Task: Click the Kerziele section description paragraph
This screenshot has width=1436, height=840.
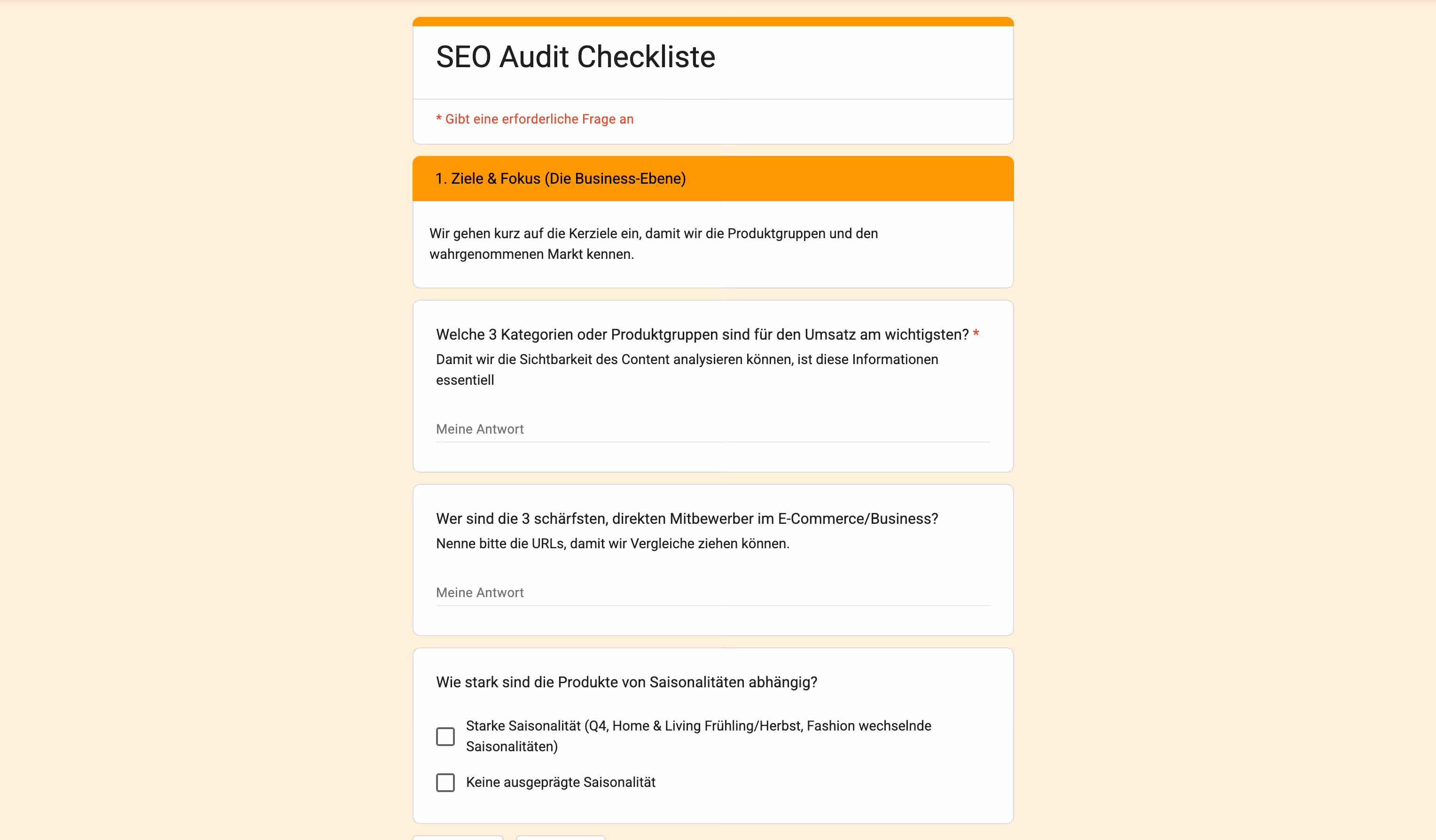Action: point(654,244)
